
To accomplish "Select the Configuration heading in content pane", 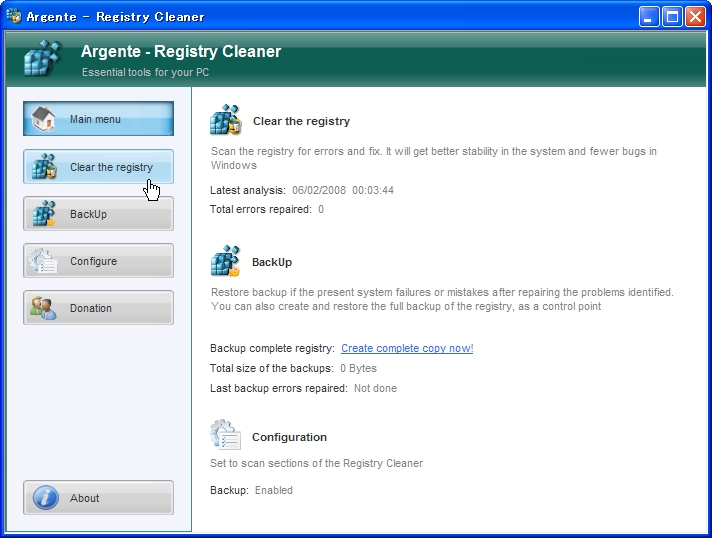I will [289, 437].
